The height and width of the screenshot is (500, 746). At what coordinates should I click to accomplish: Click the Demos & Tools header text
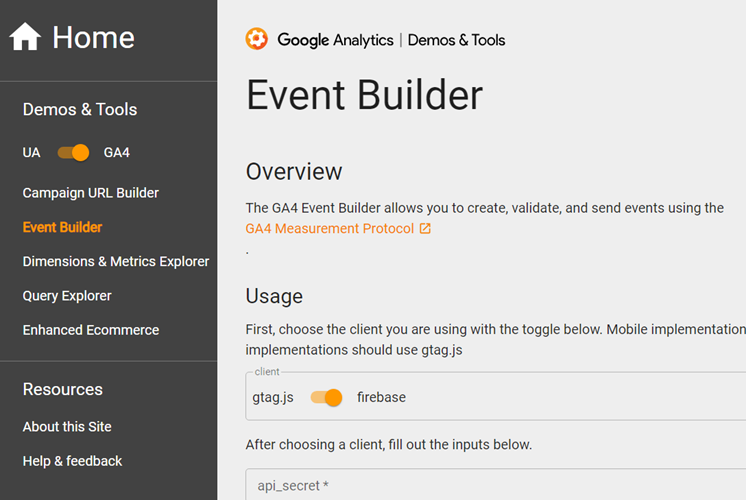pyautogui.click(x=457, y=40)
